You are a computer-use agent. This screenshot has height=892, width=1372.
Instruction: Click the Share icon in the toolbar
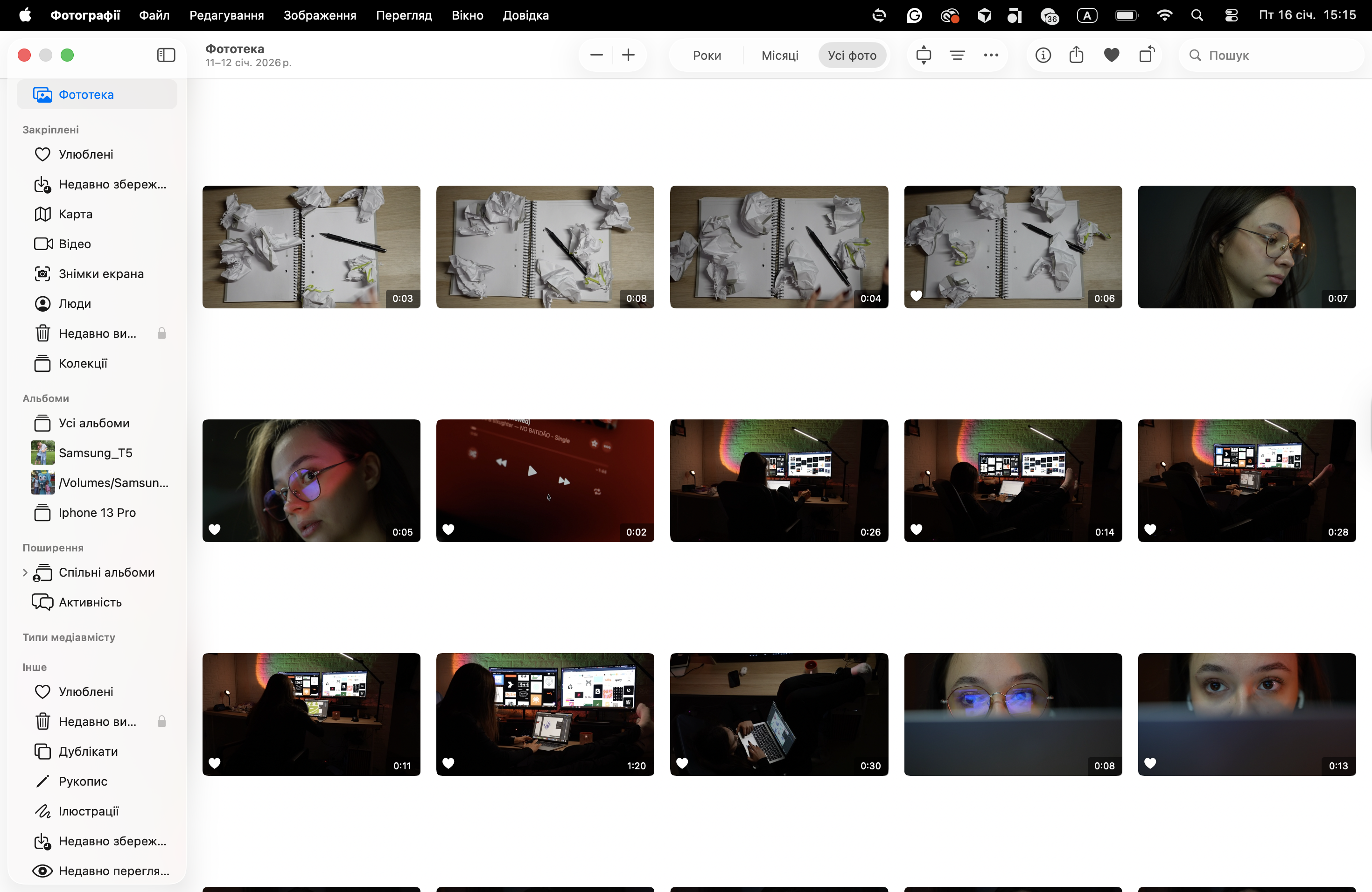tap(1077, 55)
